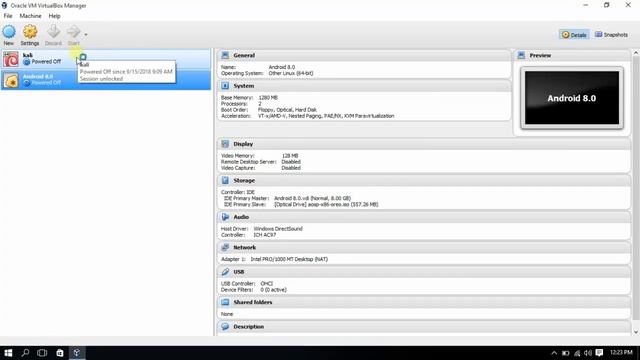Click the Network section icon
The image size is (640, 360).
click(225, 247)
